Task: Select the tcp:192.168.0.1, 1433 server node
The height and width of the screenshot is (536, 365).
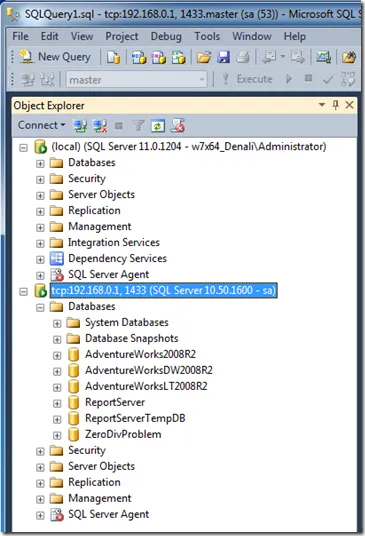Action: 163,290
